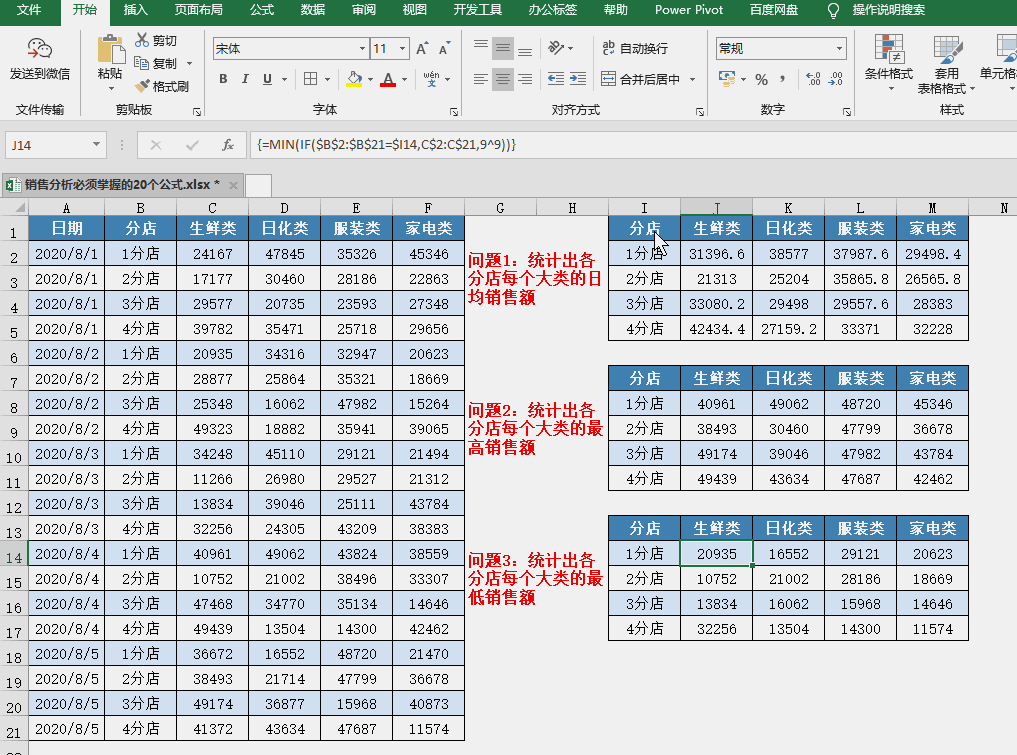Open the font size dropdown
Image resolution: width=1017 pixels, height=755 pixels.
402,49
